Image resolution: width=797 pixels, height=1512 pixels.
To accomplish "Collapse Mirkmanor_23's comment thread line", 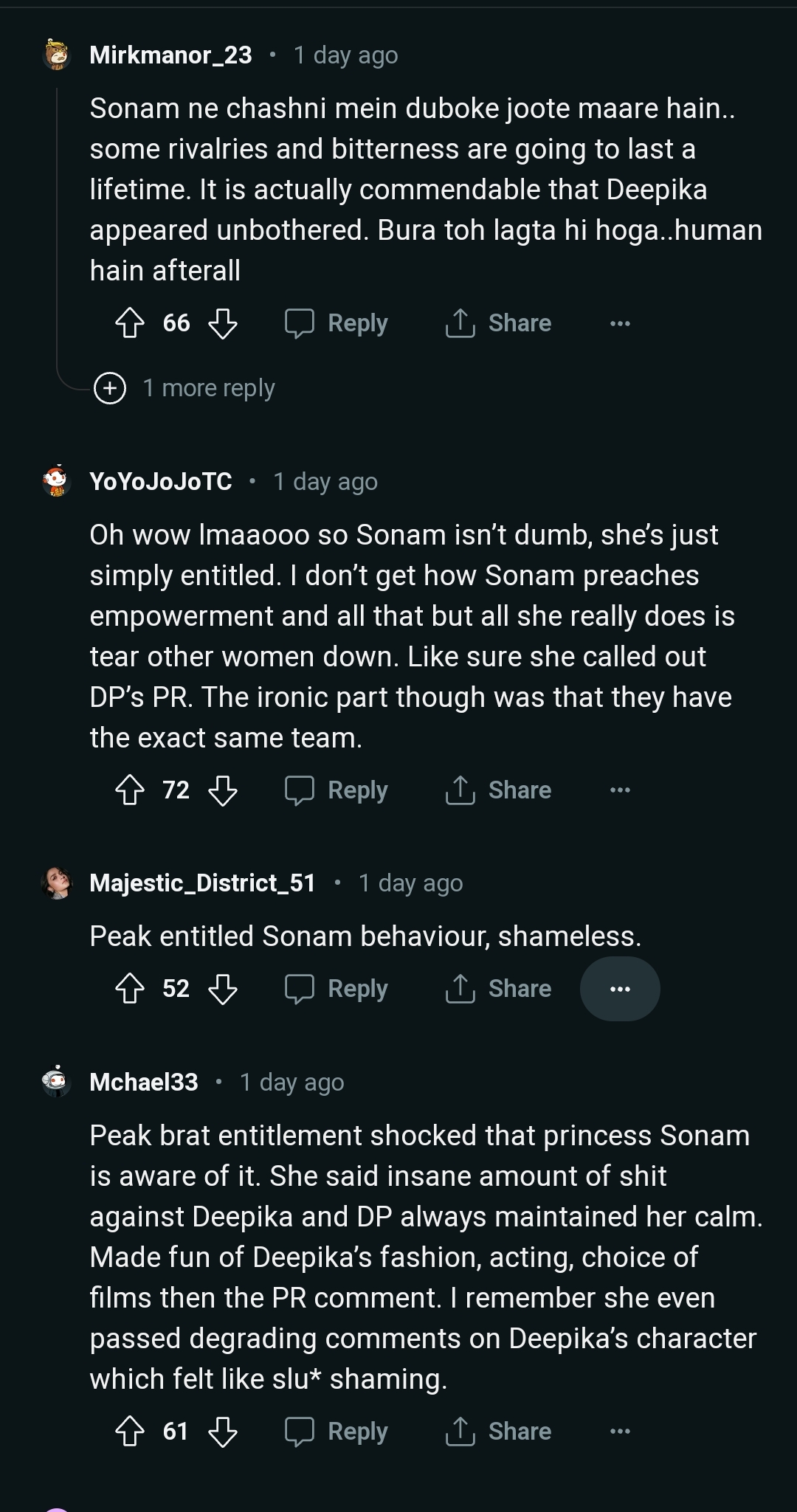I will pos(57,221).
